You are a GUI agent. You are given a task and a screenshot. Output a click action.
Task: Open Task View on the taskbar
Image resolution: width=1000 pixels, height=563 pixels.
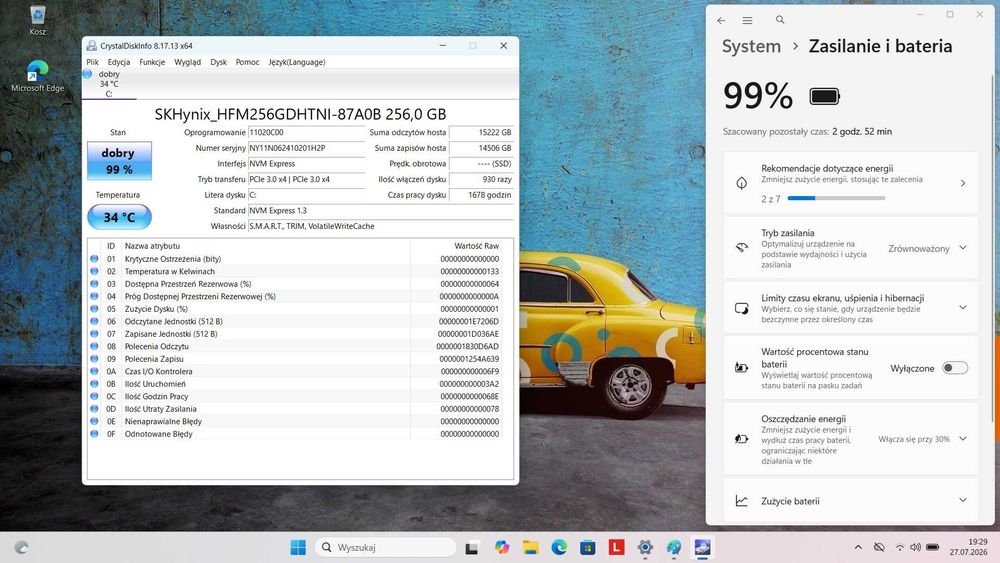[472, 547]
